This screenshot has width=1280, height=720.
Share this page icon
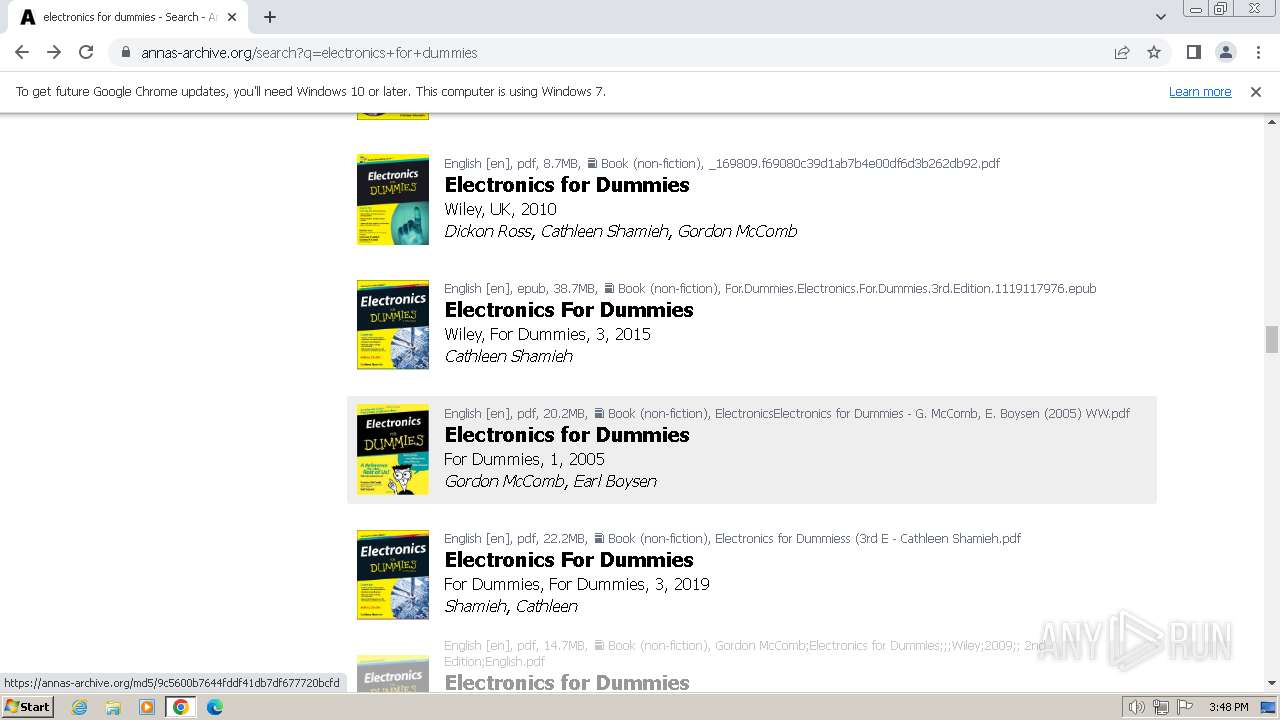[1122, 52]
